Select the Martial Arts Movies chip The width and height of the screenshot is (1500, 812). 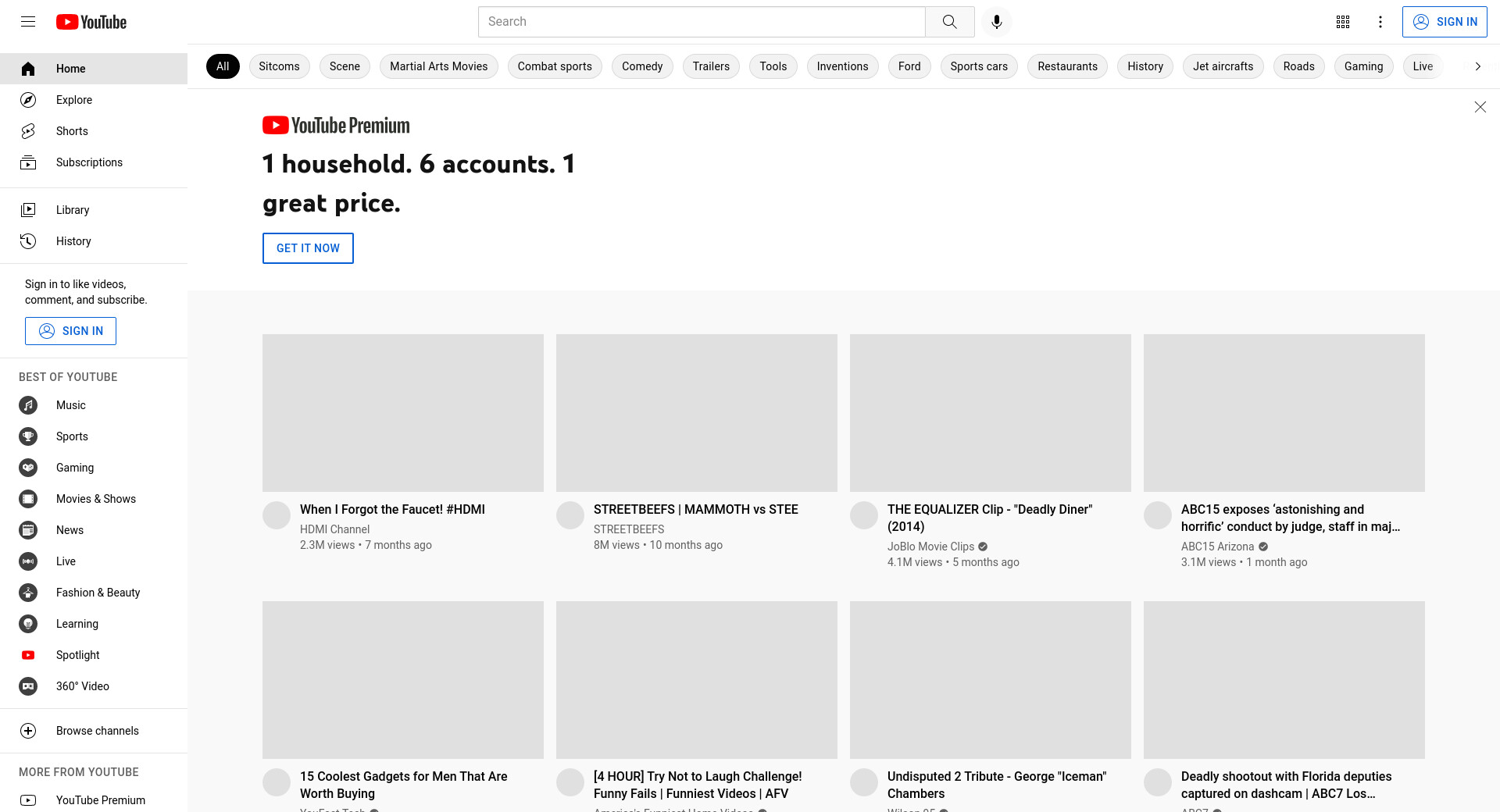pyautogui.click(x=438, y=66)
